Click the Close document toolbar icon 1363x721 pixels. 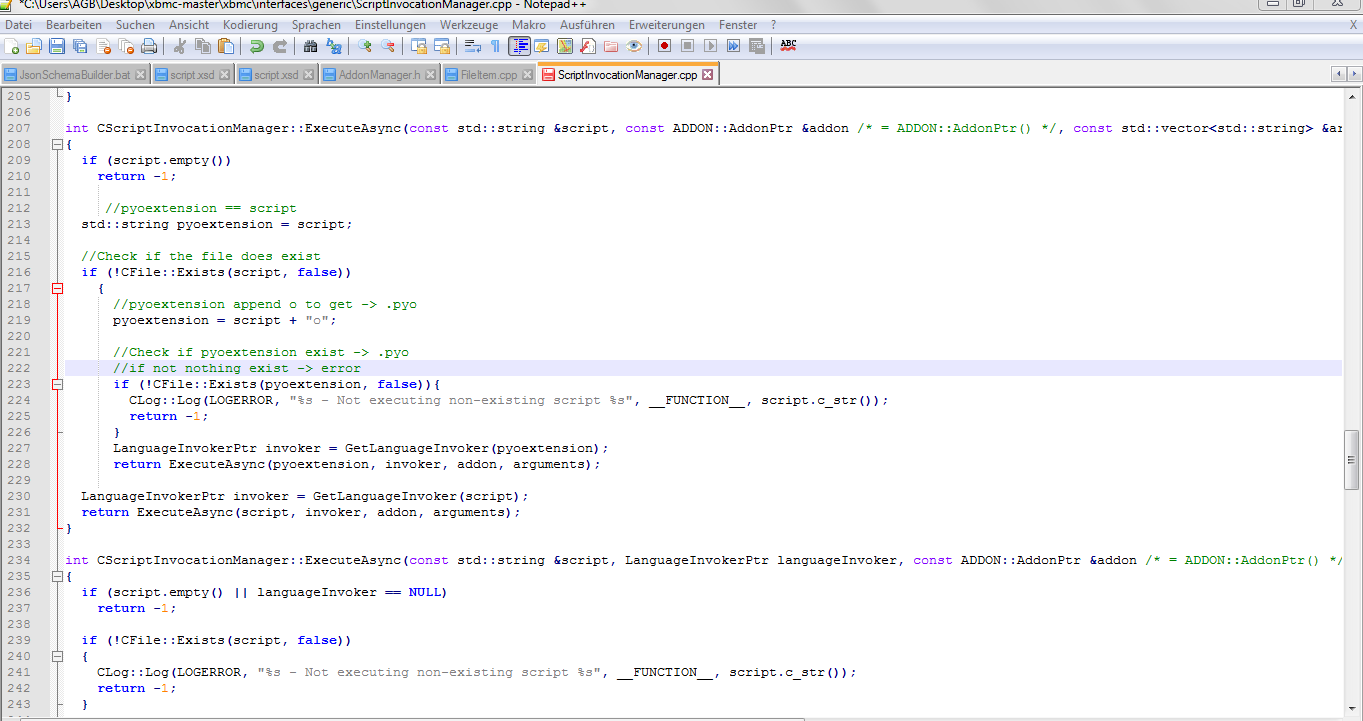point(103,46)
